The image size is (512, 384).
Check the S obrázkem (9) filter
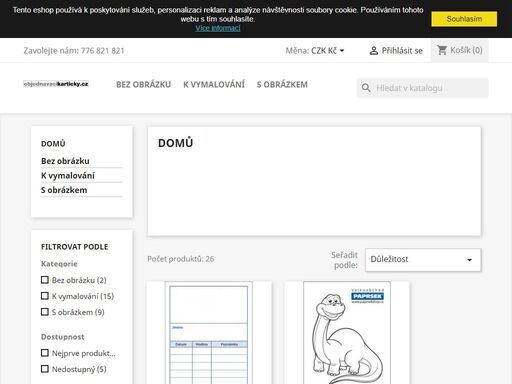point(45,312)
